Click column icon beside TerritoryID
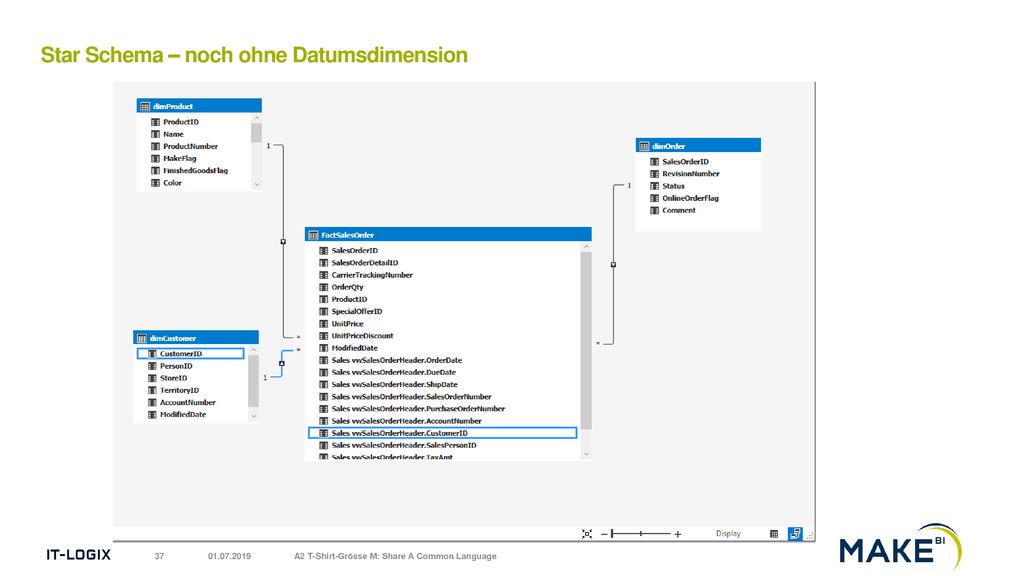Image resolution: width=1024 pixels, height=576 pixels. [x=152, y=390]
